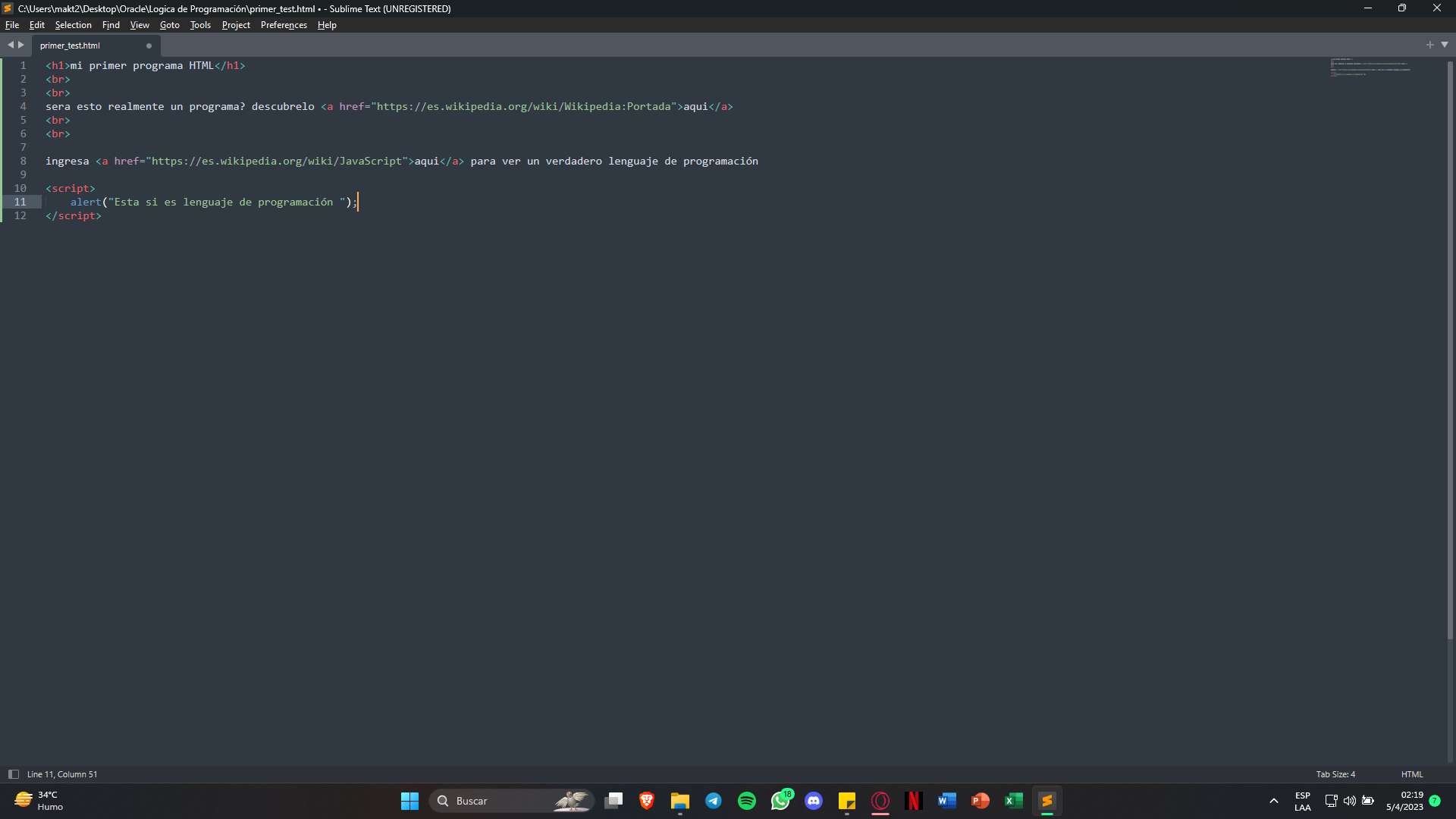Open the Edit menu
Image resolution: width=1456 pixels, height=819 pixels.
point(36,25)
